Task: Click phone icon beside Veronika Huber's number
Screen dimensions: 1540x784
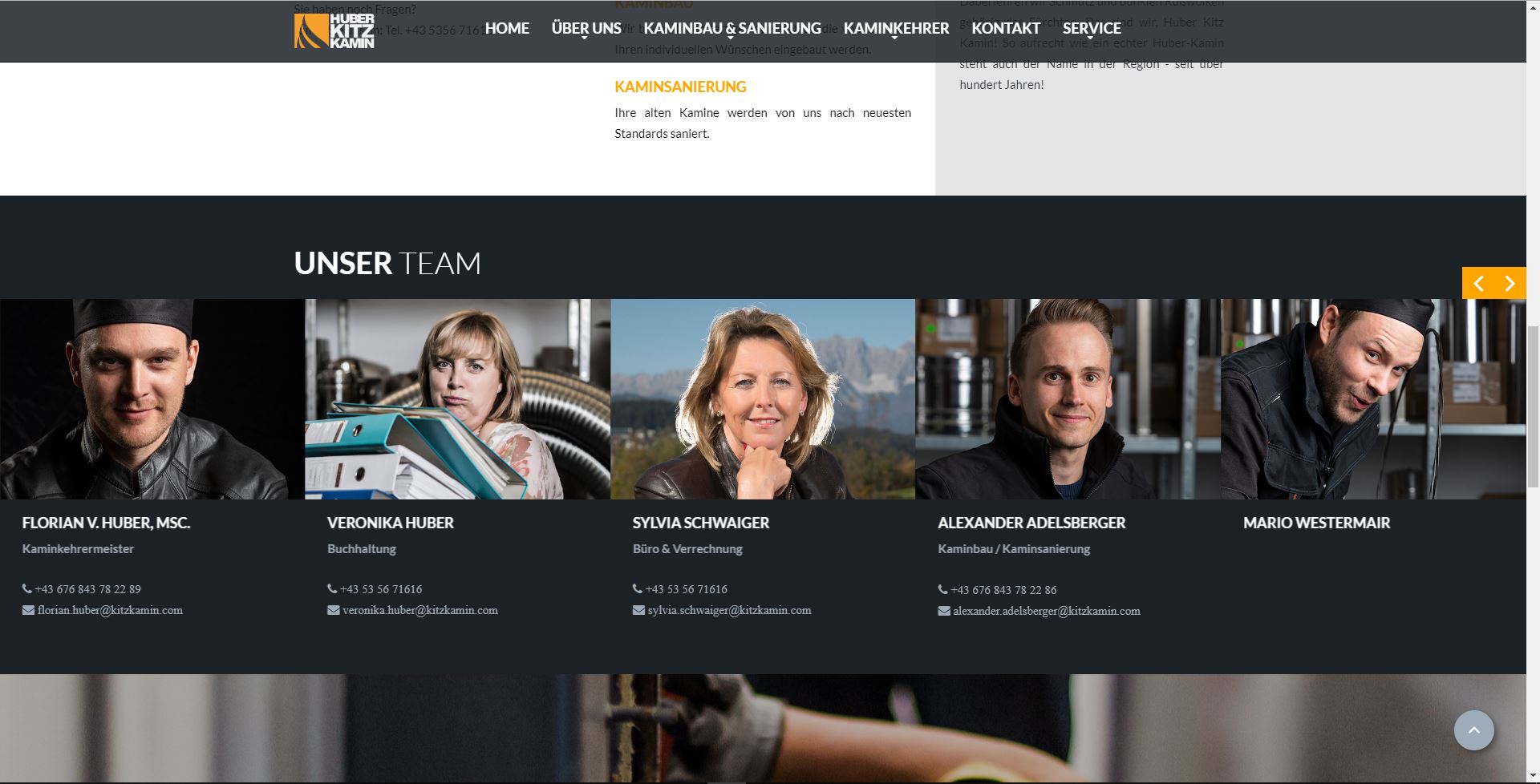Action: [x=332, y=588]
